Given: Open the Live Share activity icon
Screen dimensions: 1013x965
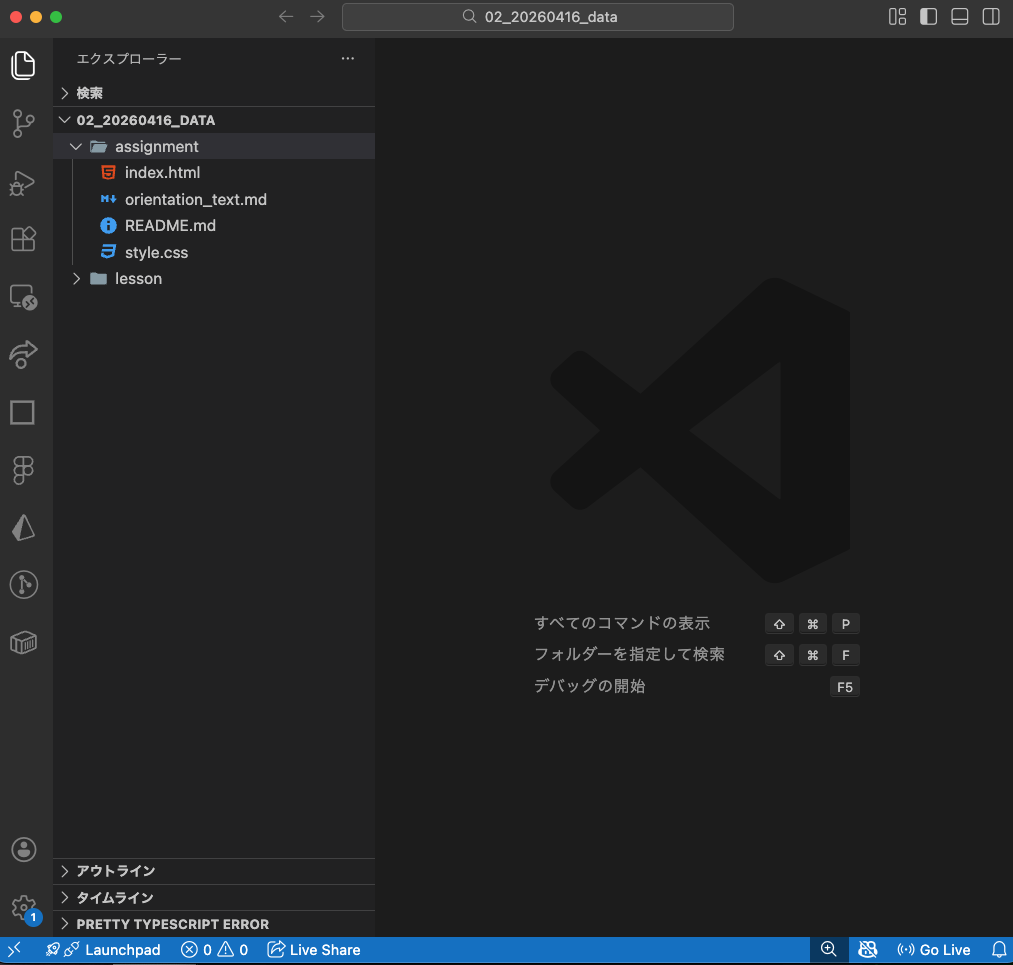Looking at the screenshot, I should pos(23,354).
